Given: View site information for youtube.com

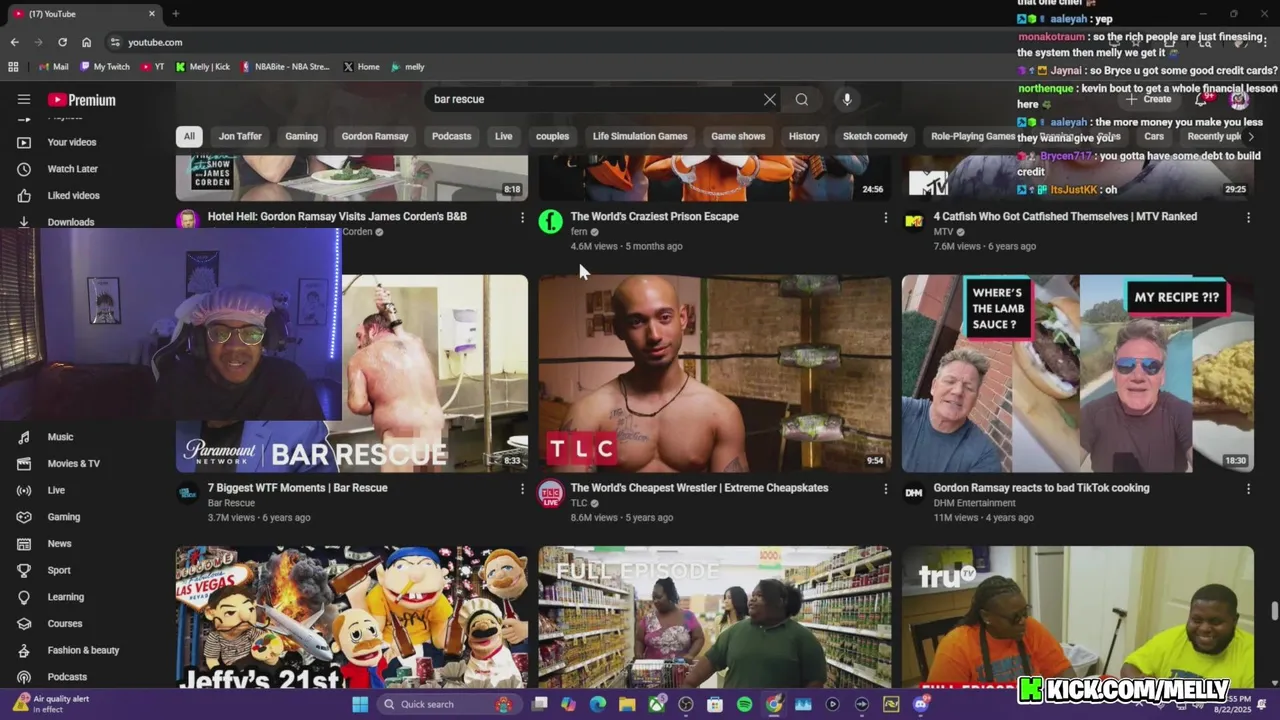Looking at the screenshot, I should click(x=115, y=42).
